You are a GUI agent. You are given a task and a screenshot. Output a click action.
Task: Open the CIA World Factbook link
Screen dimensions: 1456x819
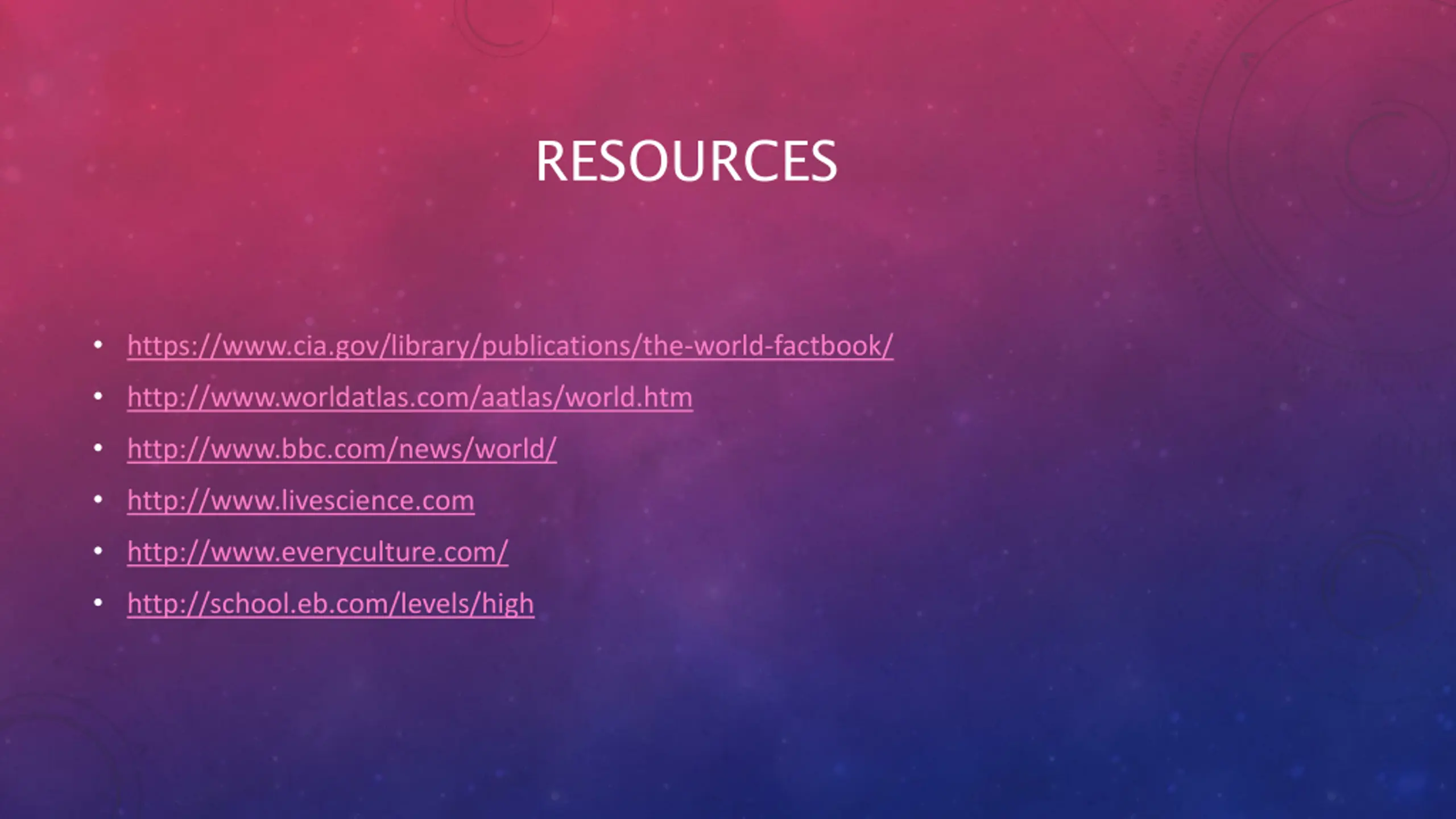pyautogui.click(x=510, y=345)
